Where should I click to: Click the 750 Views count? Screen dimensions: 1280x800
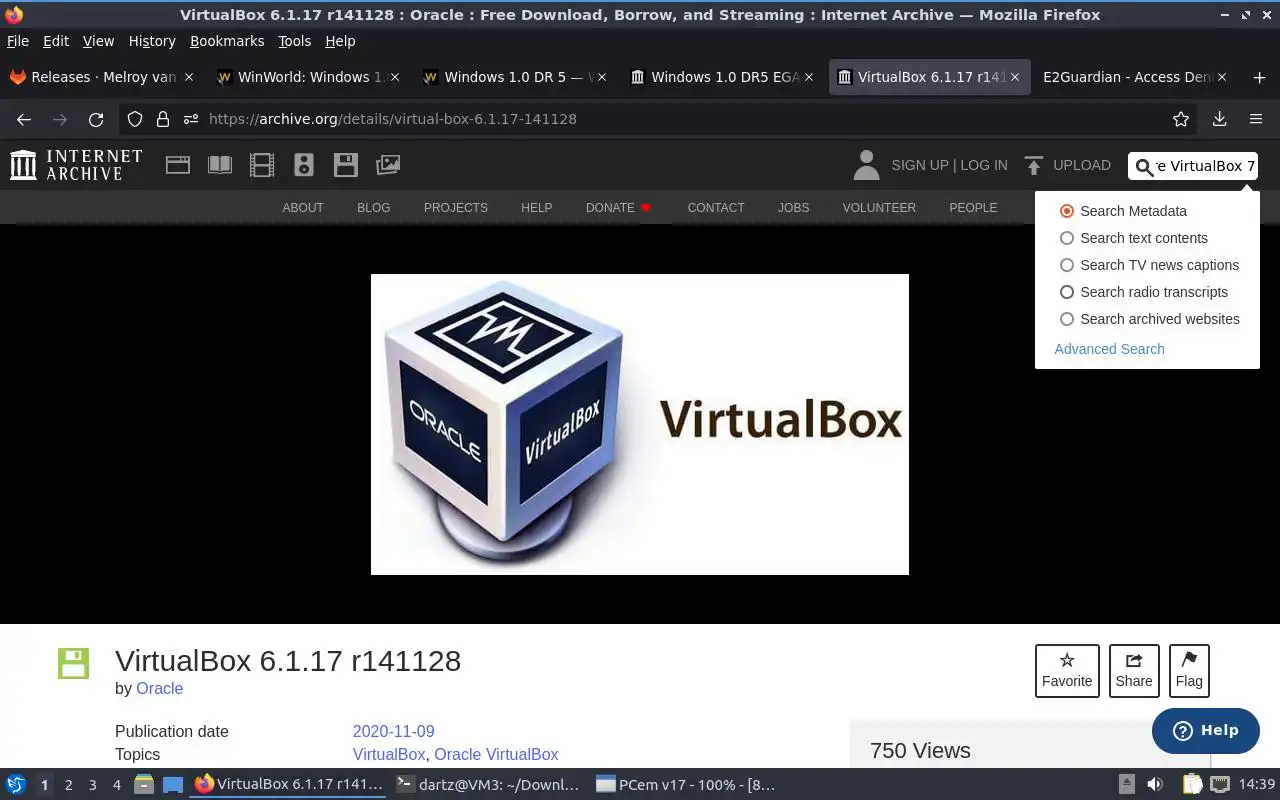[920, 750]
